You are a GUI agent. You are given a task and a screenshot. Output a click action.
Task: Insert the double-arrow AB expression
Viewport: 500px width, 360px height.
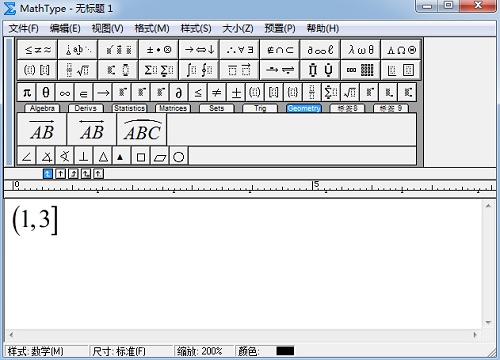[x=92, y=129]
